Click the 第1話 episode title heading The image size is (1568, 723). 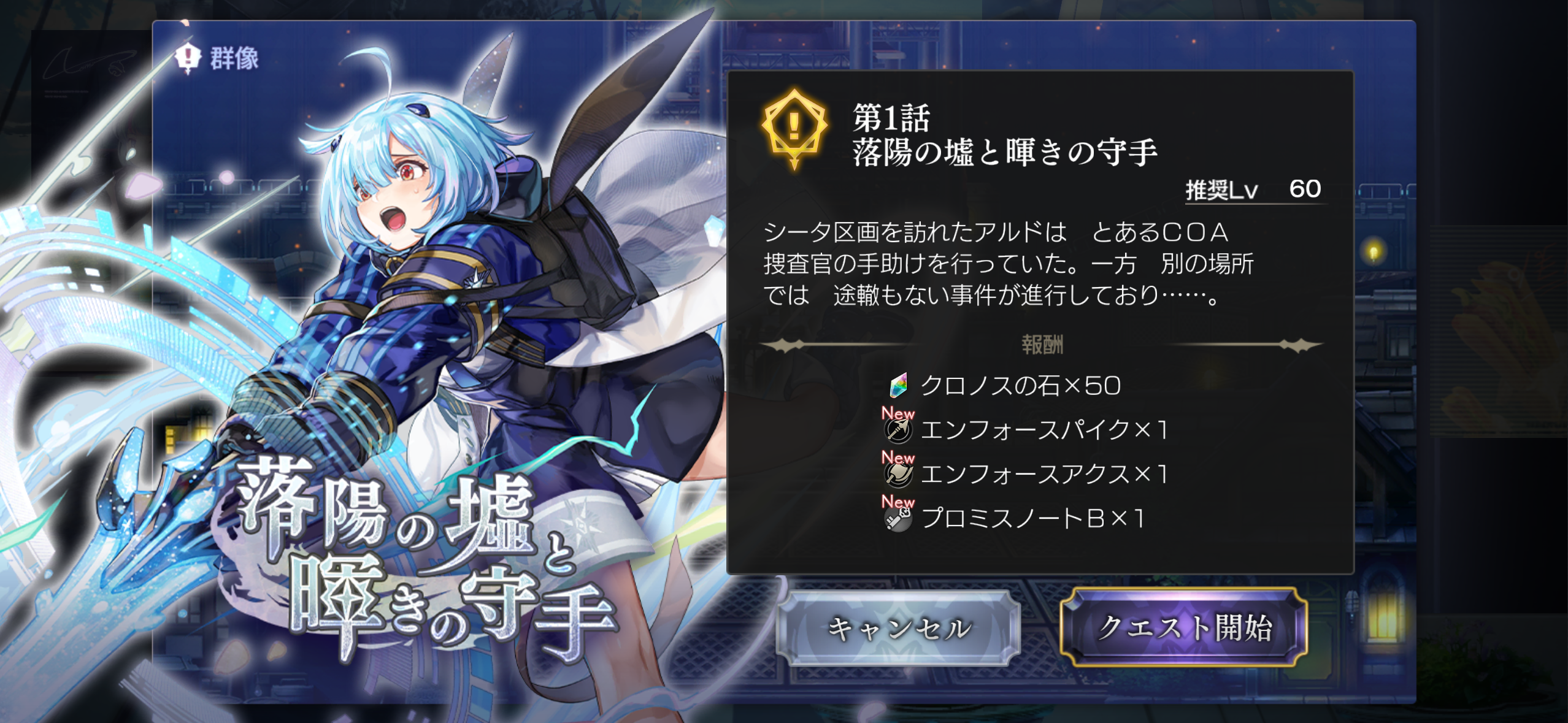[x=891, y=118]
